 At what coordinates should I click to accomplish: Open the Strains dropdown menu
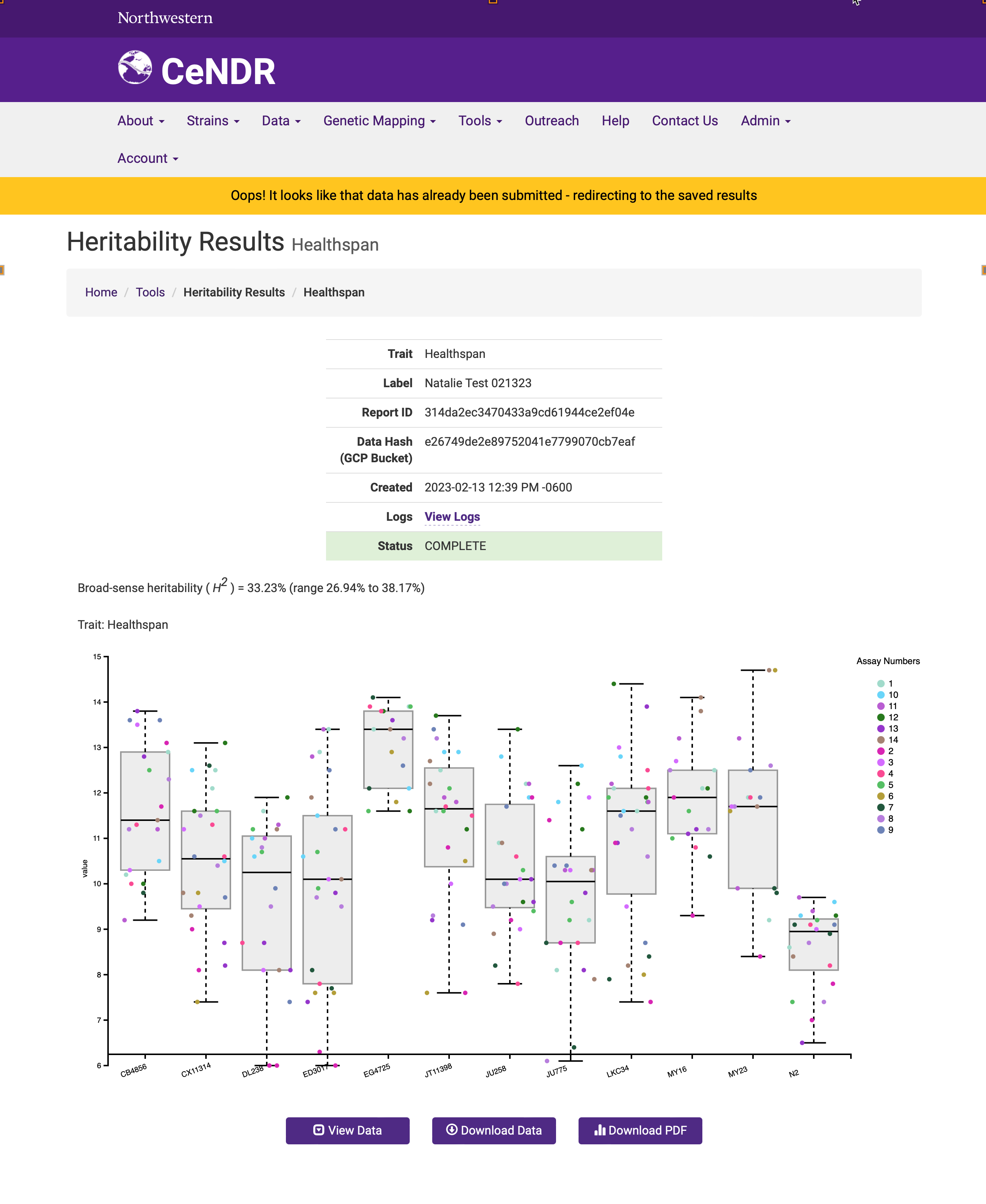click(x=213, y=121)
